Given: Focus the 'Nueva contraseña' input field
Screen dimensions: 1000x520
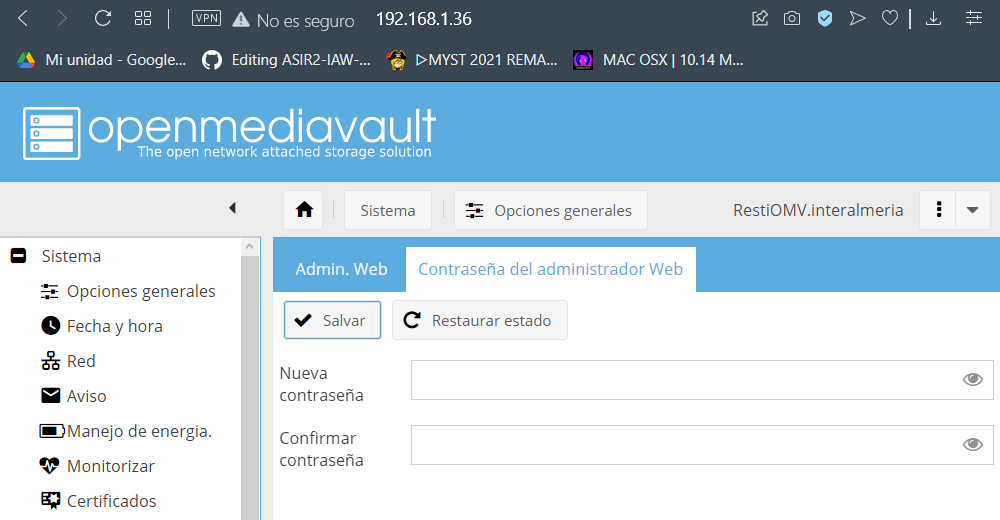Looking at the screenshot, I should coord(702,380).
